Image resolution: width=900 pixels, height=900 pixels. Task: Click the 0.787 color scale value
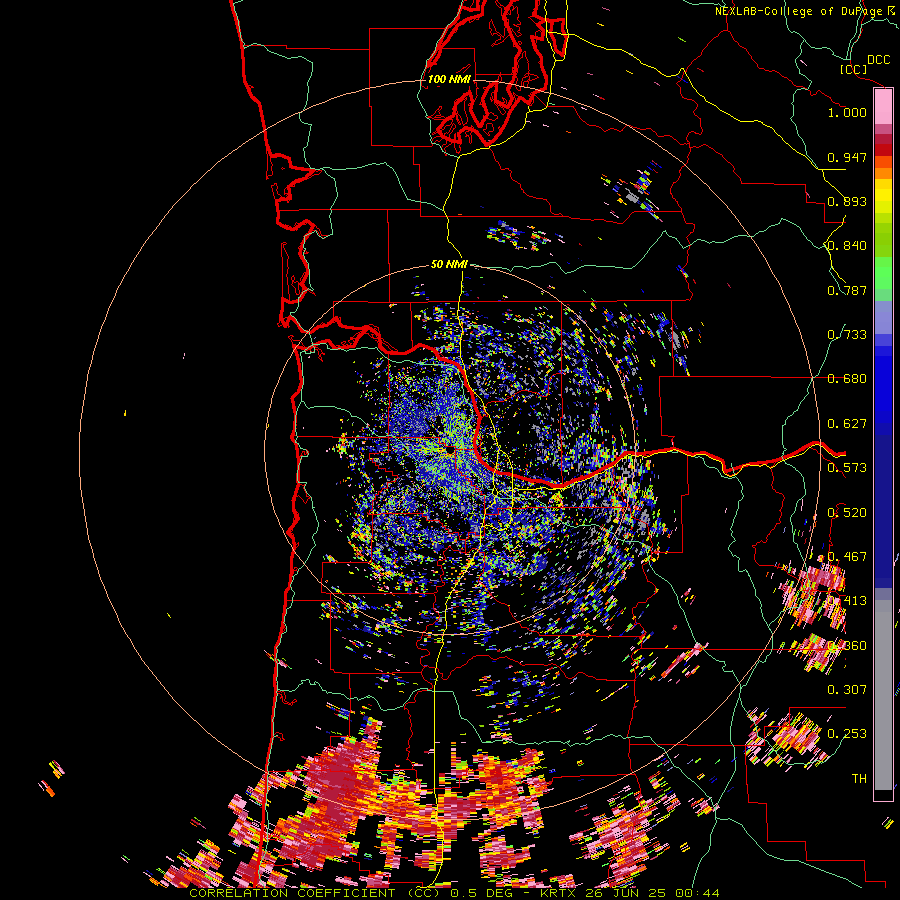847,290
